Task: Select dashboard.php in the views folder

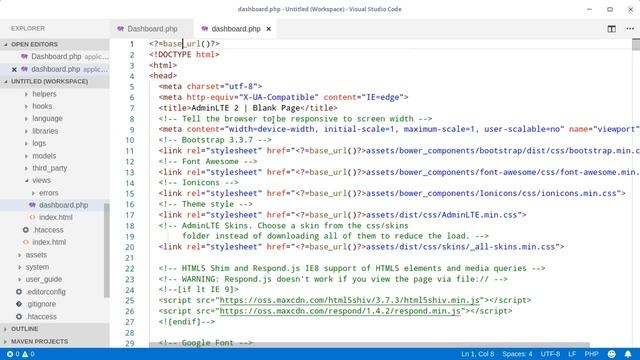Action: click(63, 205)
